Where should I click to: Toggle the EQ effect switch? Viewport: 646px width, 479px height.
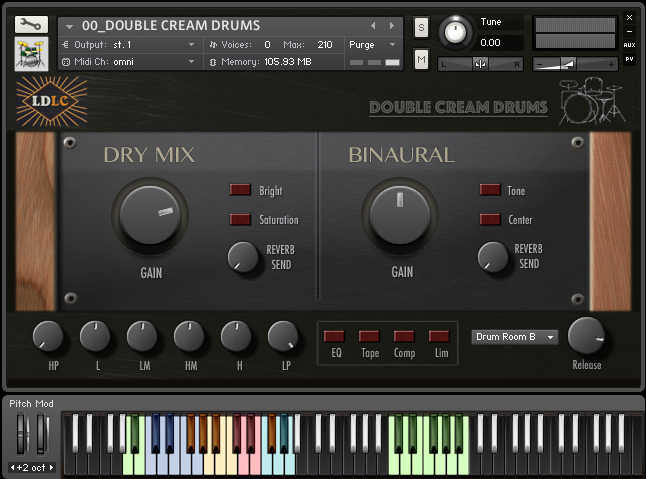pos(334,336)
